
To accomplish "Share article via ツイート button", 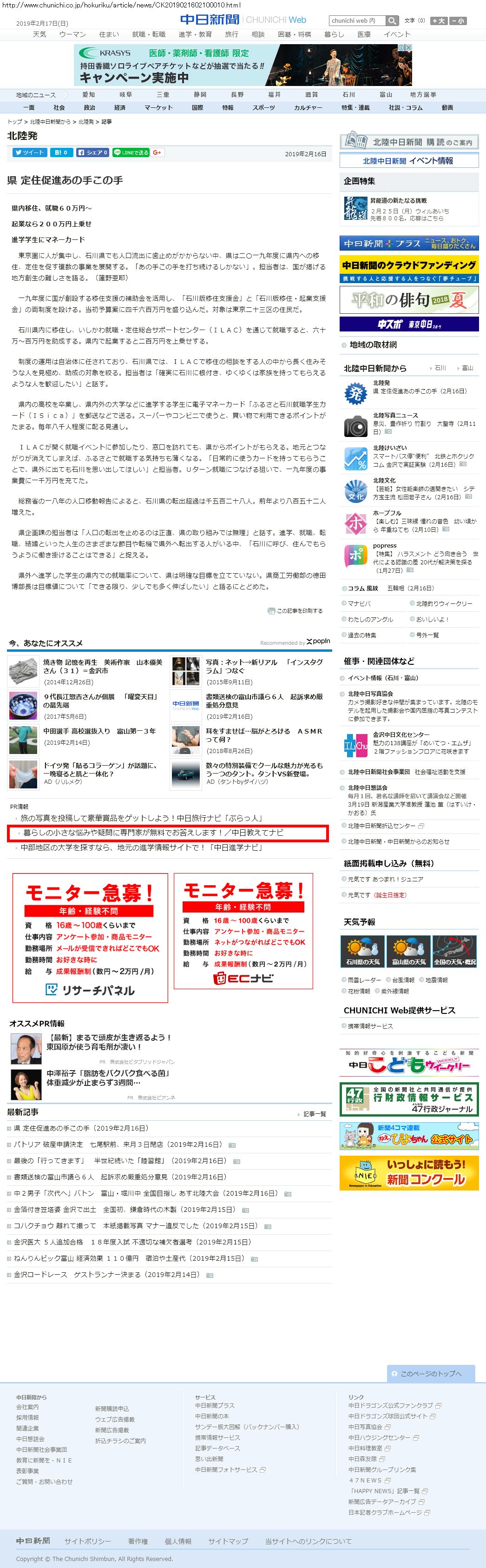I will coord(29,152).
